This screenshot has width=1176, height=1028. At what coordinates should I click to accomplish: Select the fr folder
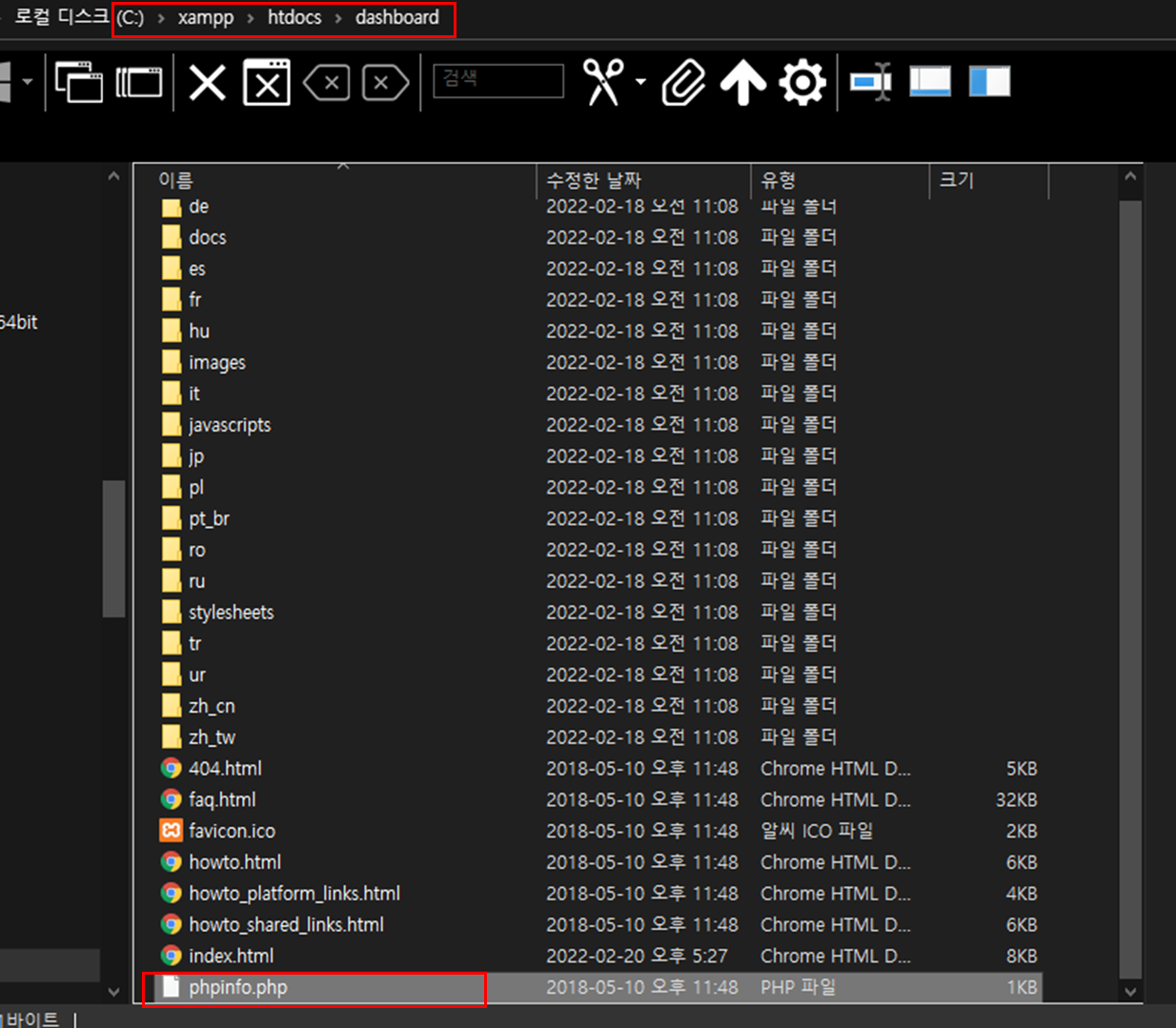point(194,300)
